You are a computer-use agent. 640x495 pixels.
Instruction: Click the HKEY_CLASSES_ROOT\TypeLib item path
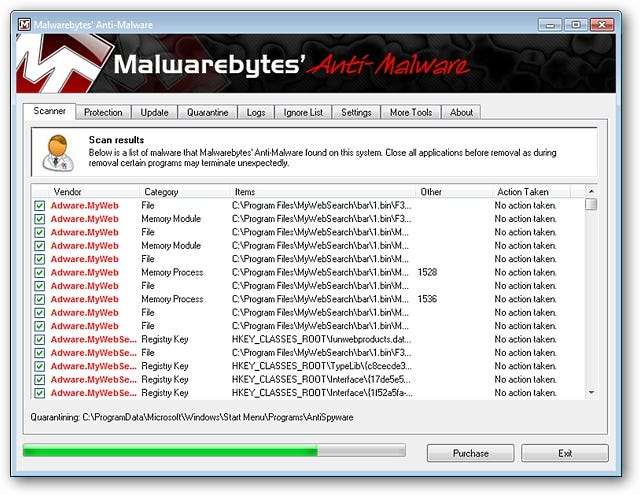322,366
